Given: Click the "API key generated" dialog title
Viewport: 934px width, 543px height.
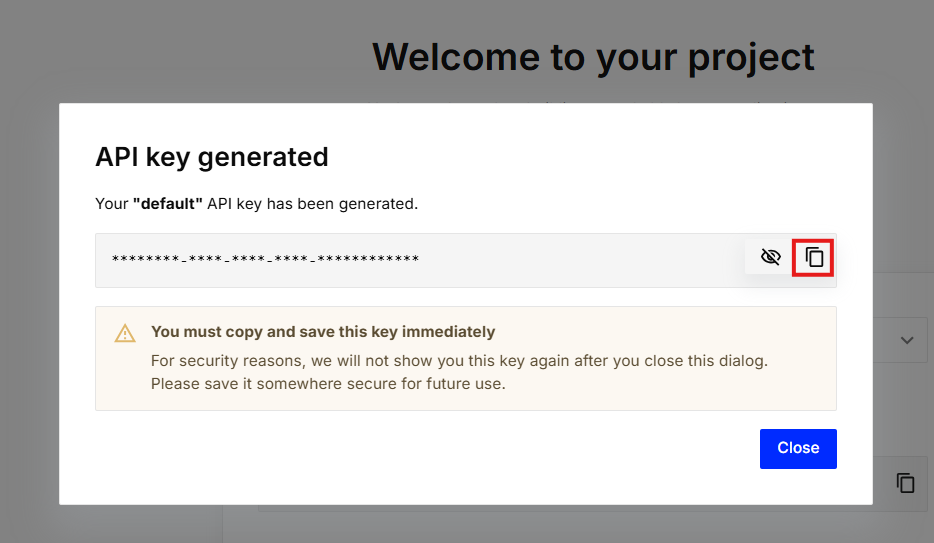Looking at the screenshot, I should tap(211, 157).
